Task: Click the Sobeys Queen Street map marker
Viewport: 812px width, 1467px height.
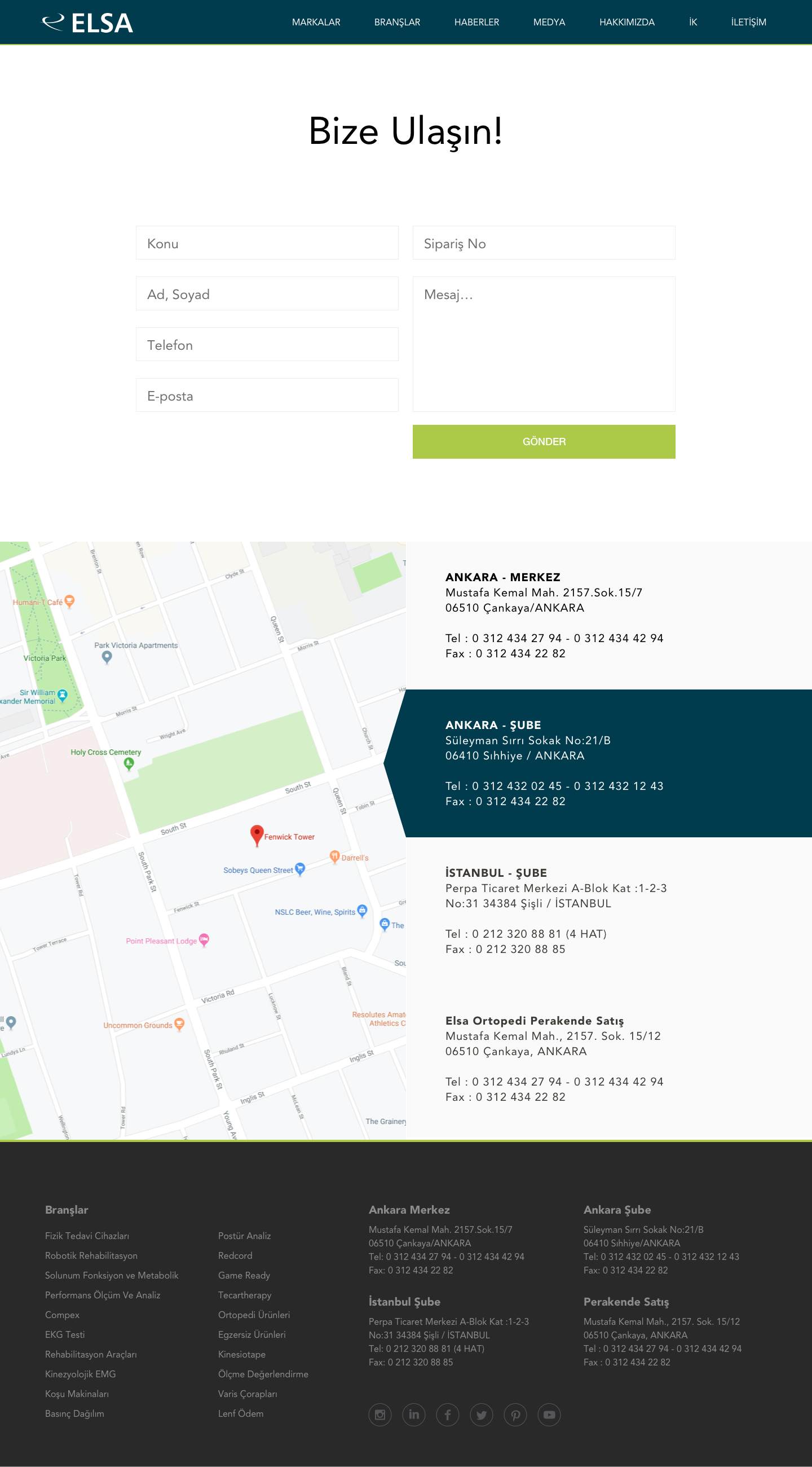Action: 300,869
